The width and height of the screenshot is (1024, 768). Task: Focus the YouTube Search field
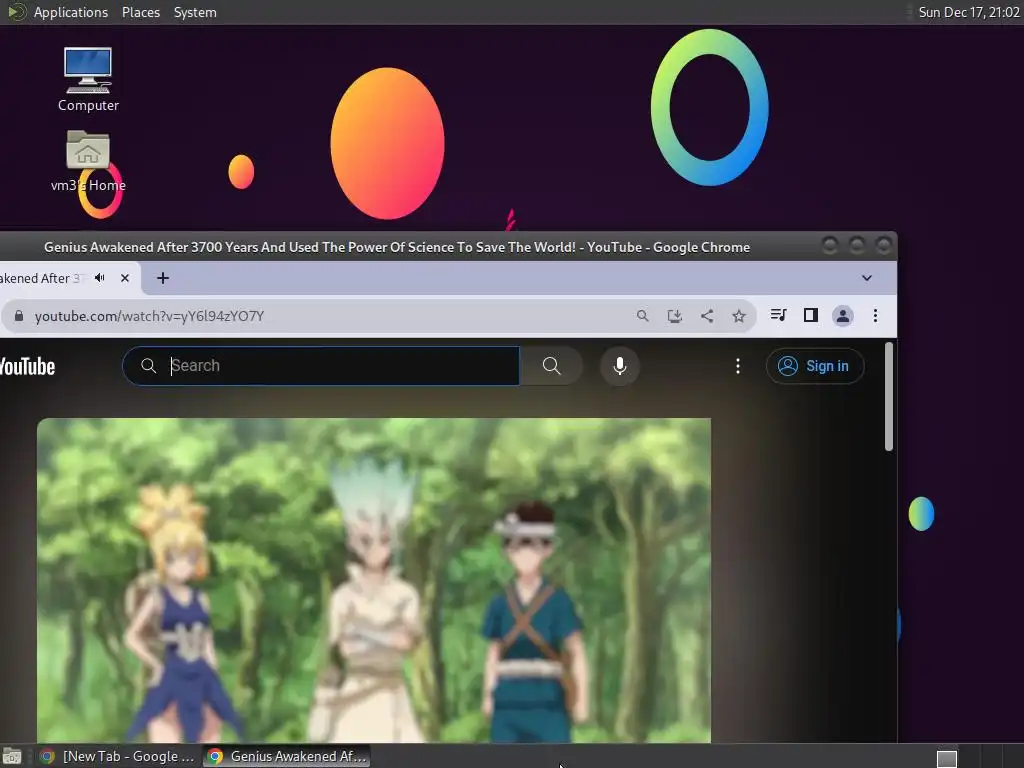pyautogui.click(x=321, y=366)
